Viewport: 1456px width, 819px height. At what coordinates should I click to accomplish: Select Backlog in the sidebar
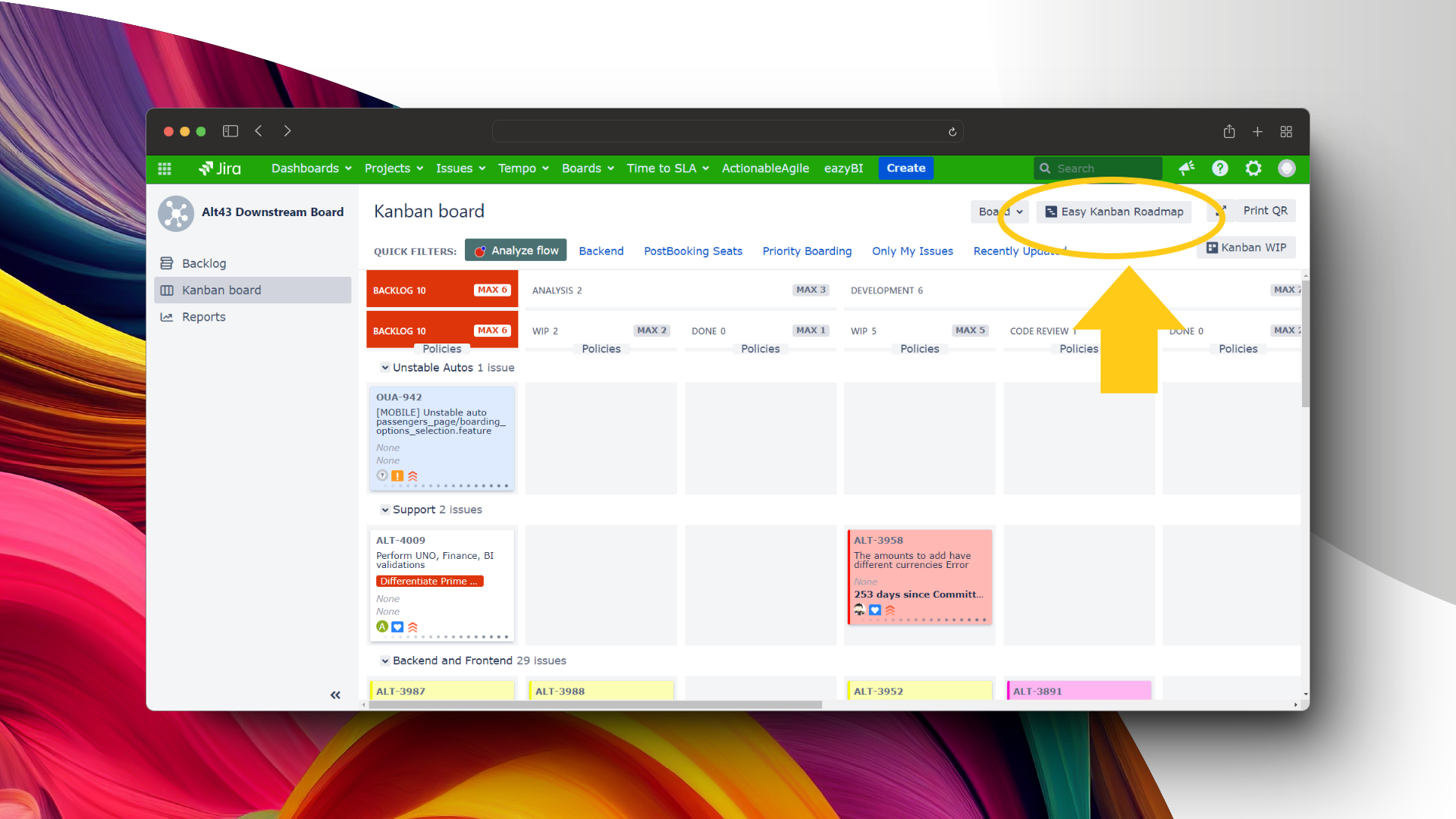coord(203,263)
